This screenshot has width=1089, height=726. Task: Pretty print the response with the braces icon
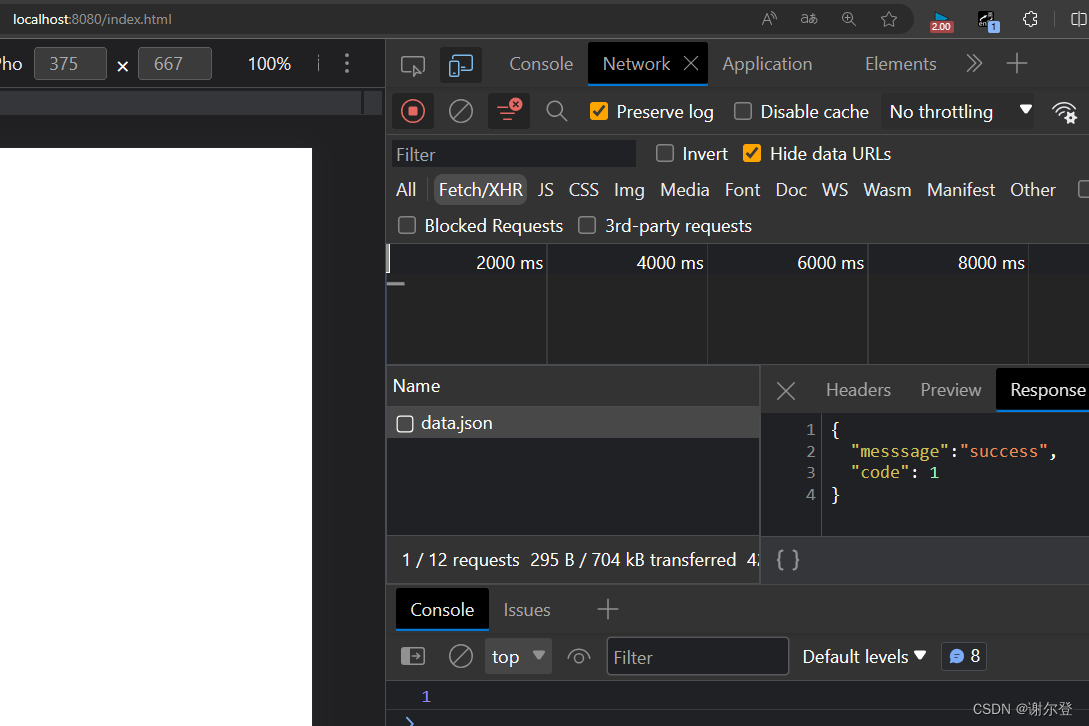[x=788, y=560]
